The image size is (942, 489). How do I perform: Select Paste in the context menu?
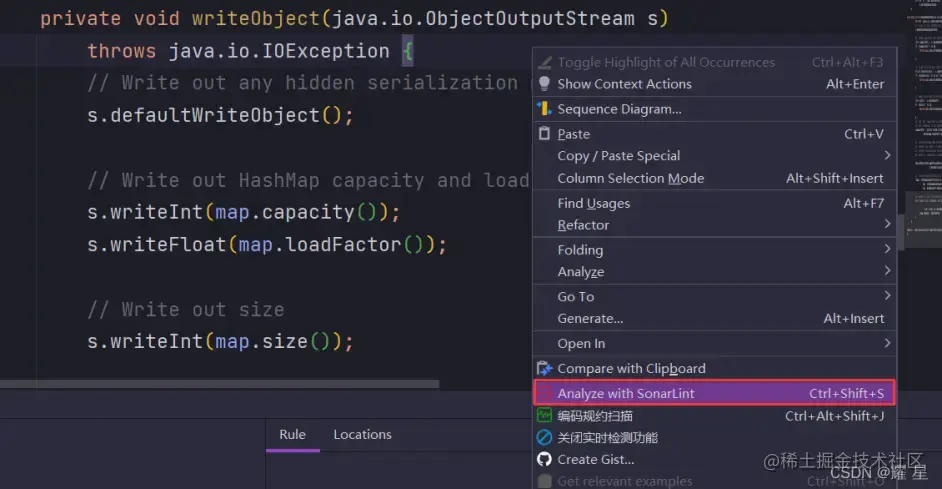pos(714,134)
